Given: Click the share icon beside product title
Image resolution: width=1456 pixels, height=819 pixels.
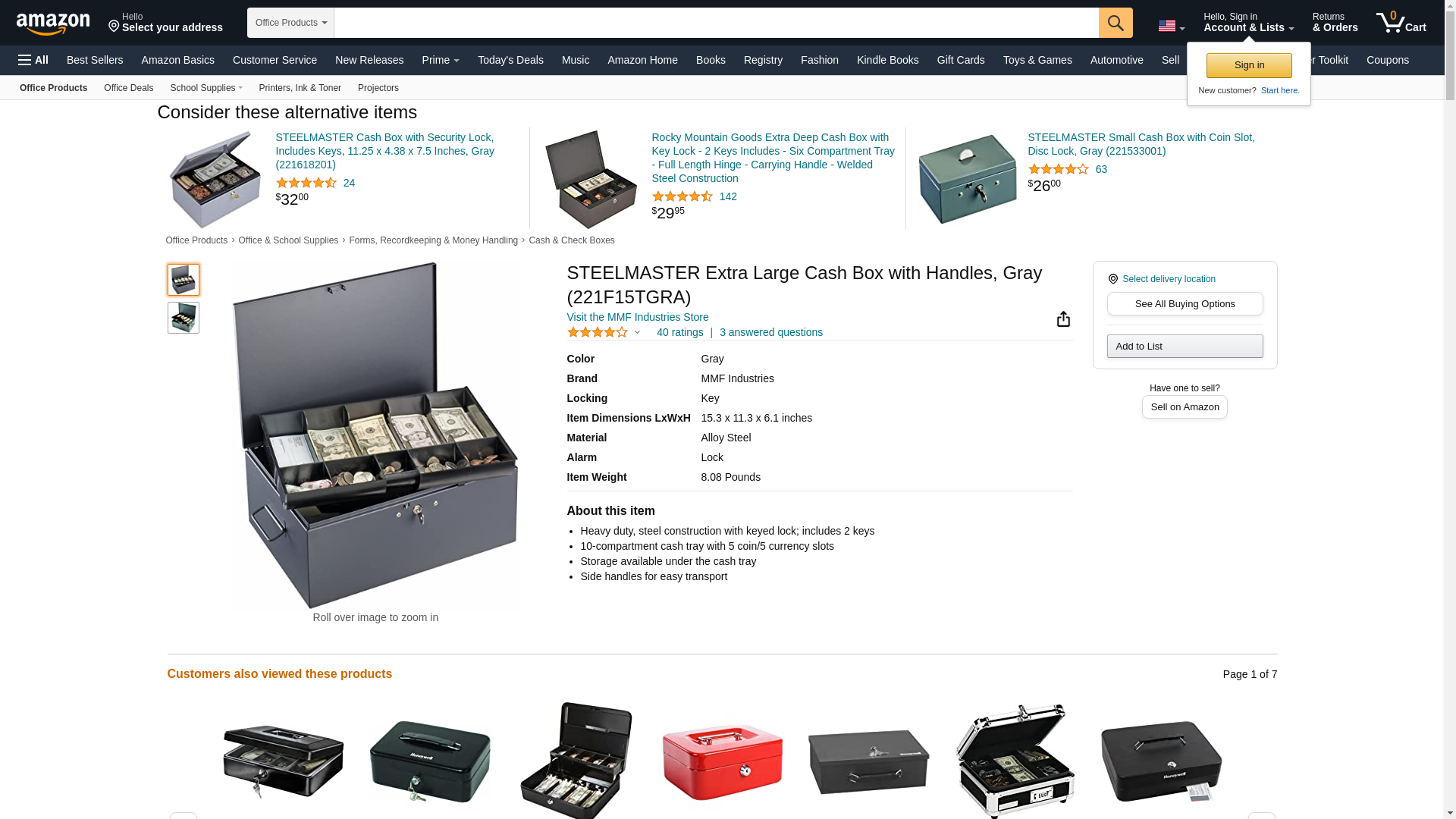Looking at the screenshot, I should (x=1063, y=318).
